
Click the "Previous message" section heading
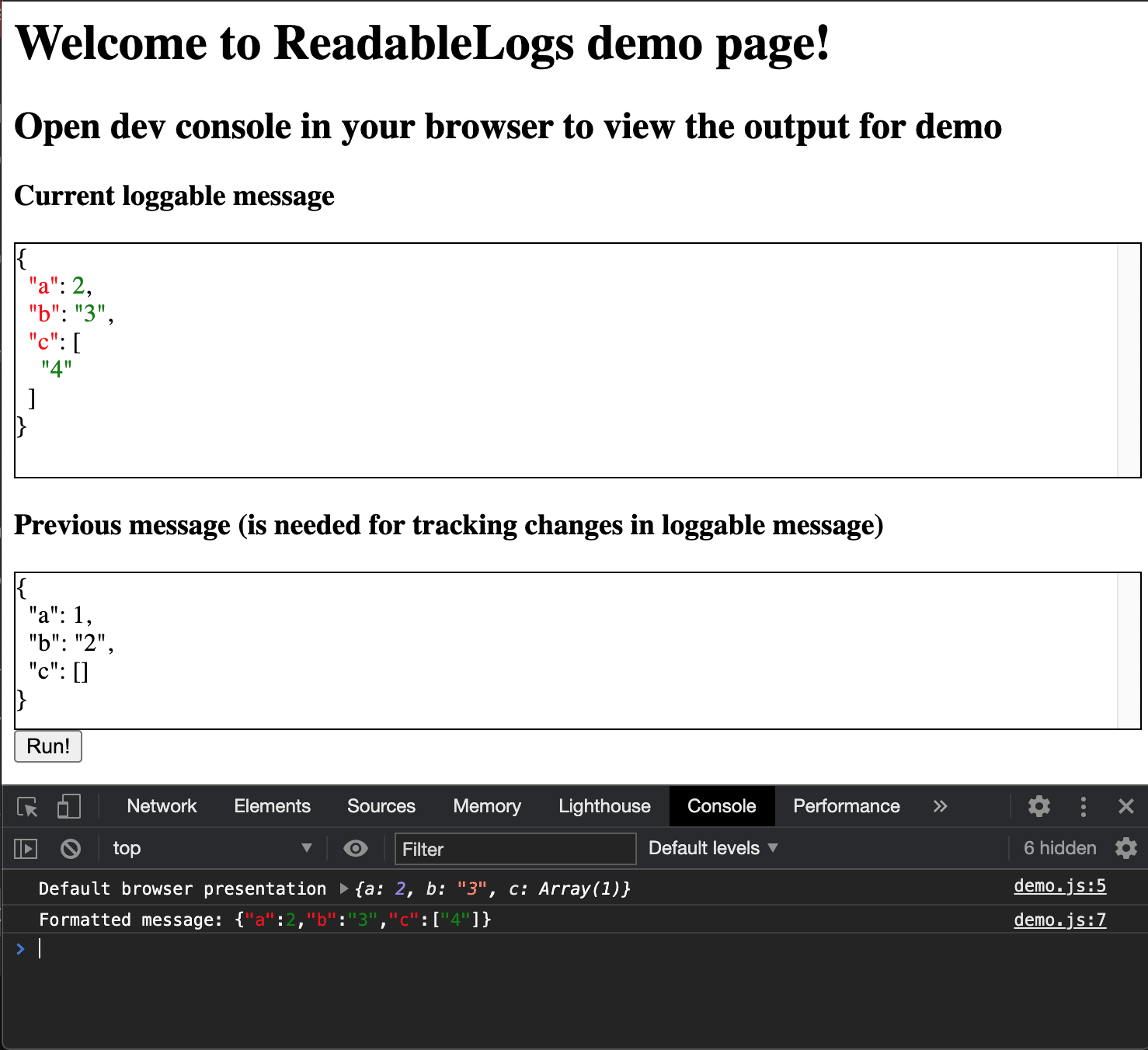point(449,525)
